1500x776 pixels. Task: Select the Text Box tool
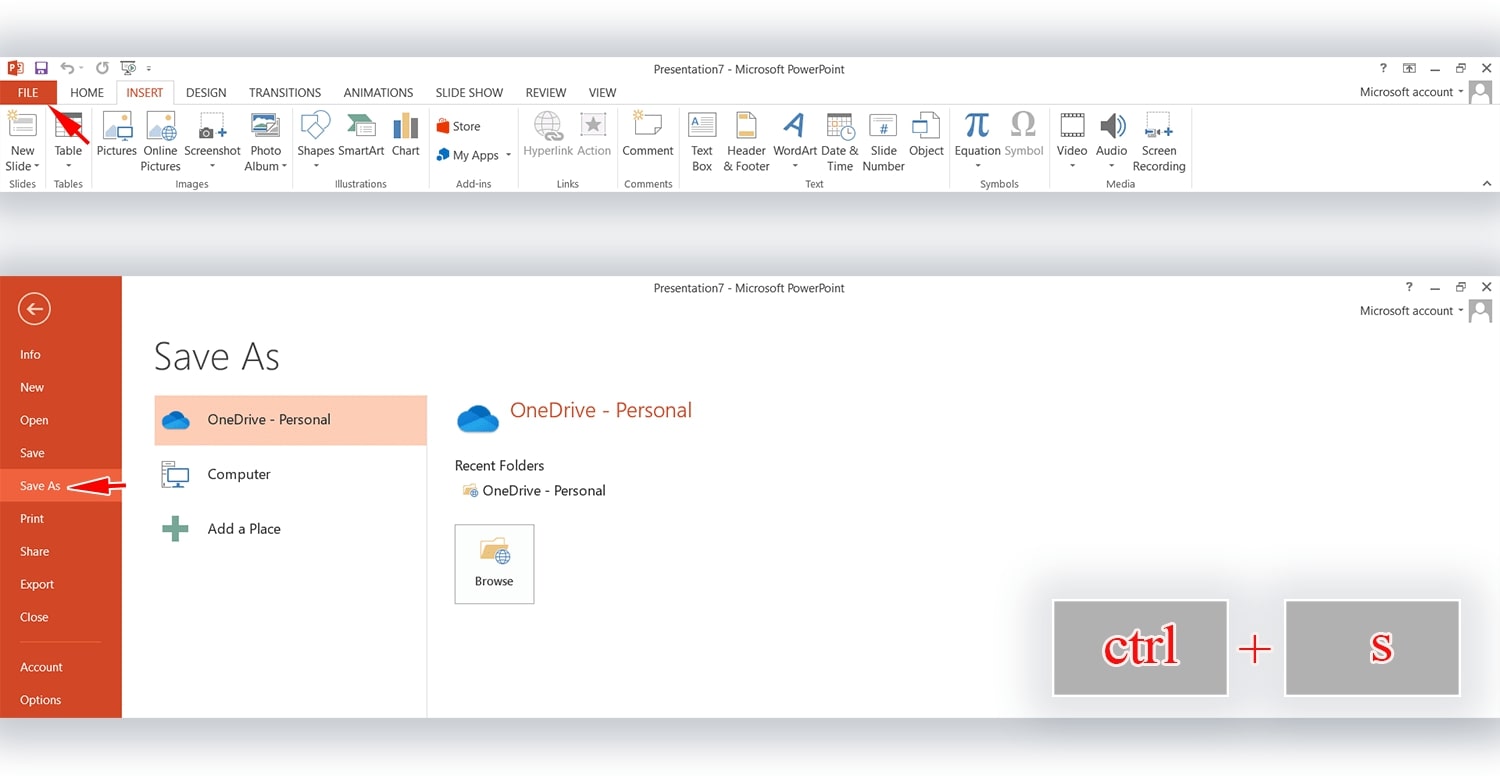702,142
